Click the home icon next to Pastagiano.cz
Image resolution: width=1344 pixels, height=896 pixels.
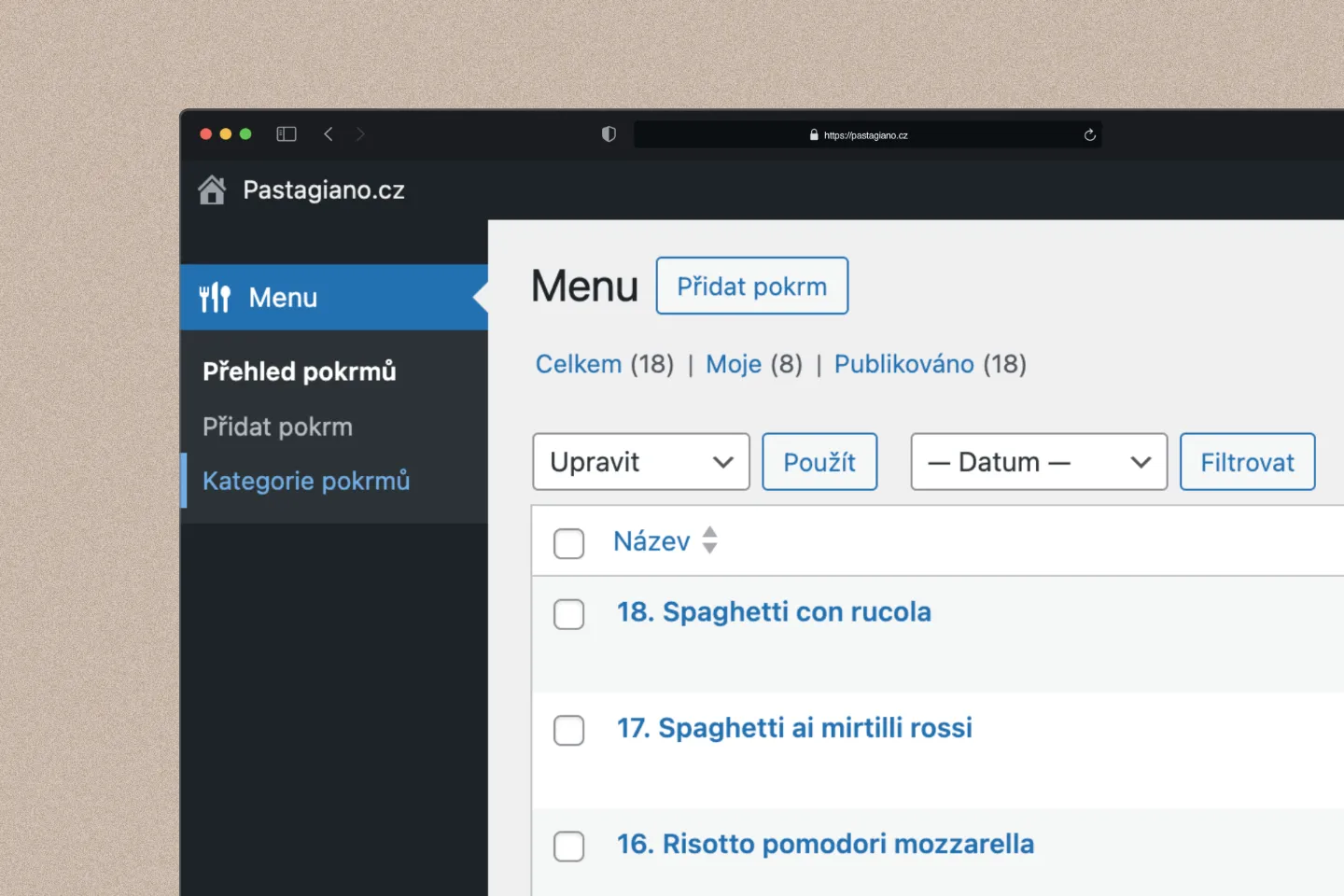(212, 190)
